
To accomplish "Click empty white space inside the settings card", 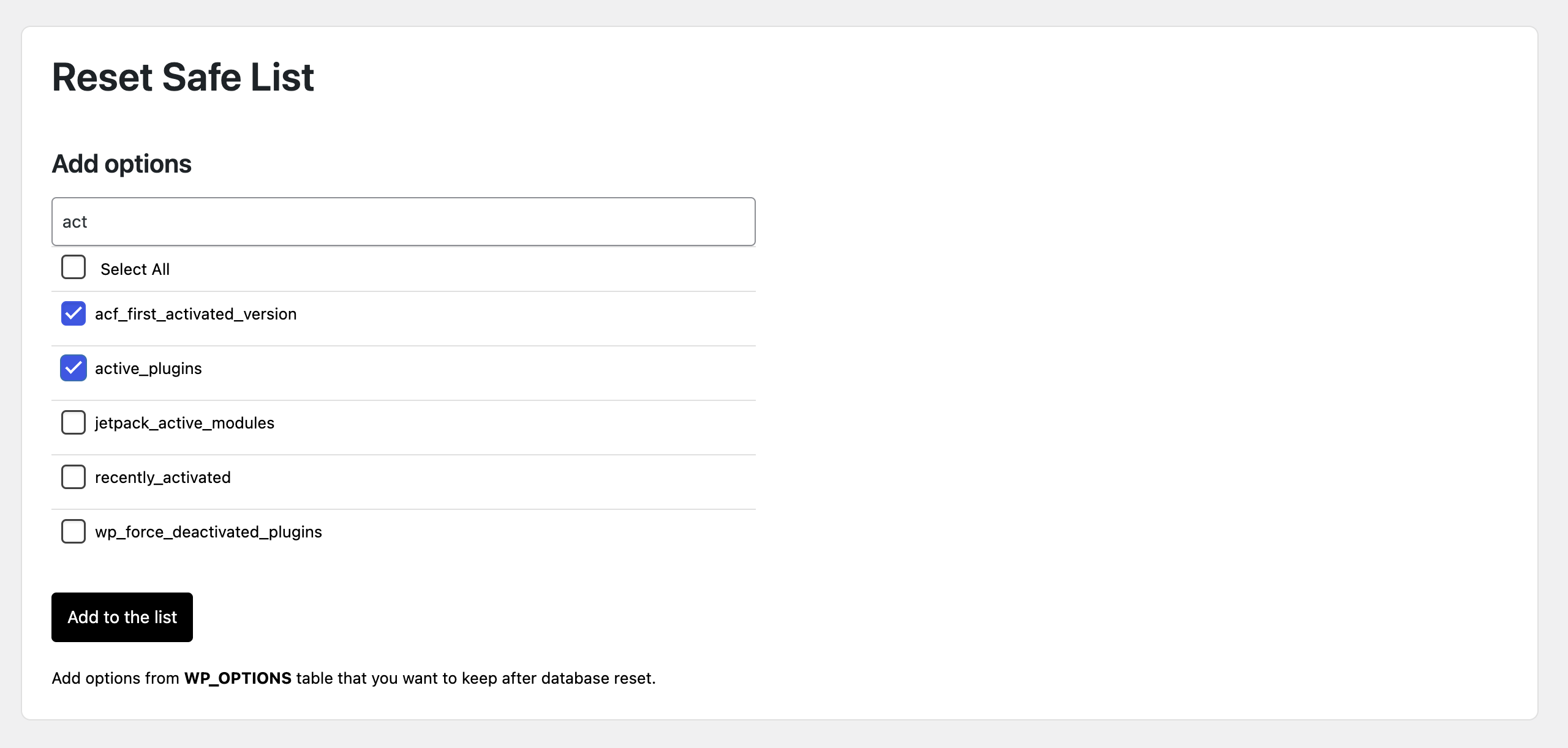I will [1133, 367].
